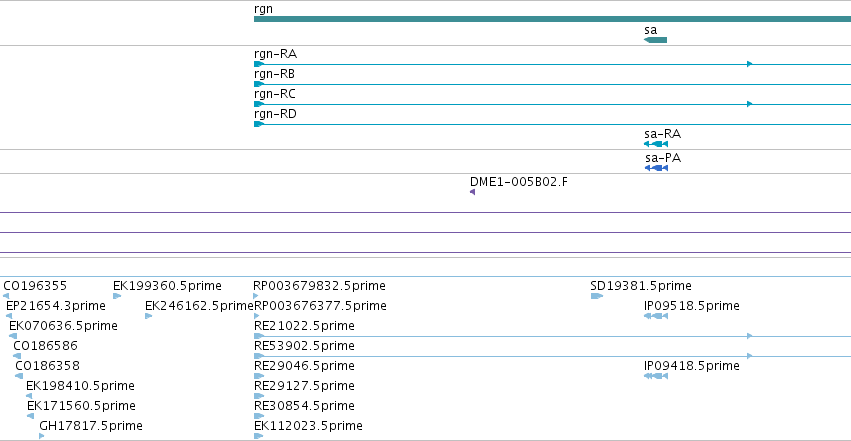Click the IP09418.5prime feature glyph

[x=656, y=376]
